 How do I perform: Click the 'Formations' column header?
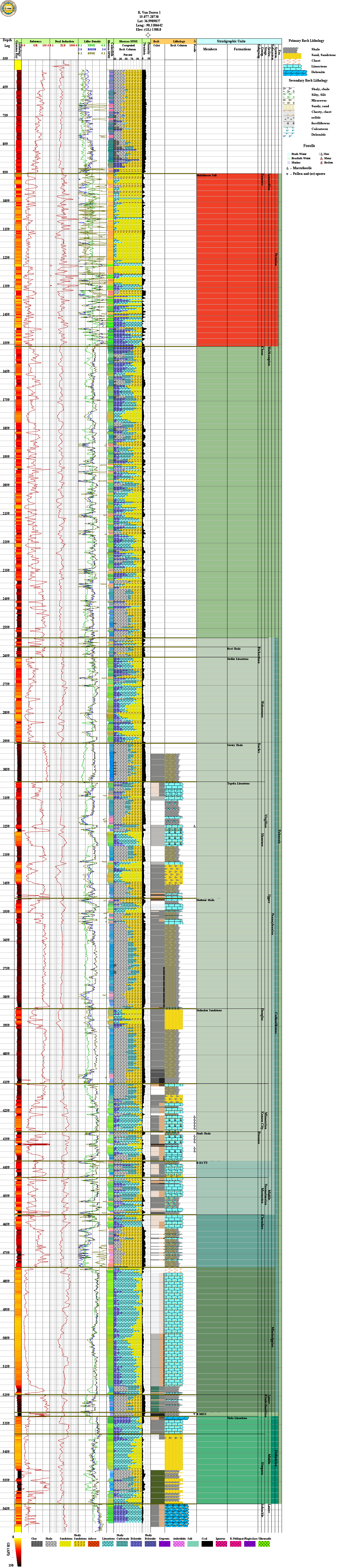click(x=242, y=49)
